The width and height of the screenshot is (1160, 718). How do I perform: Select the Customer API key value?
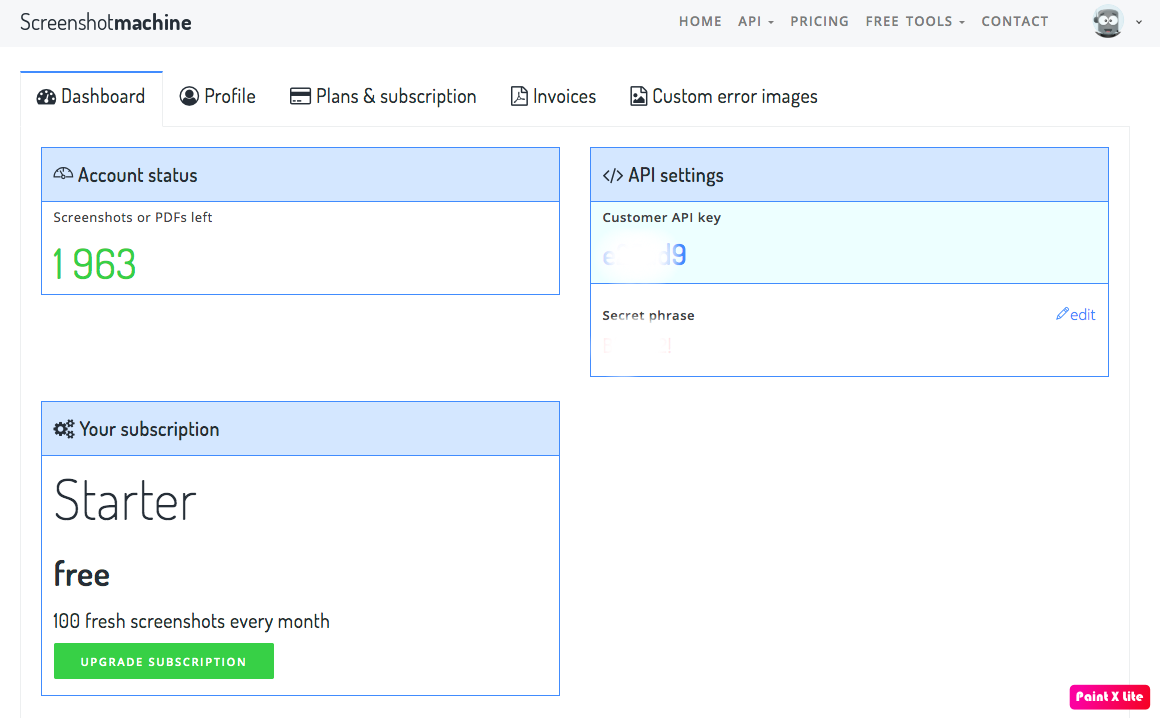[644, 255]
